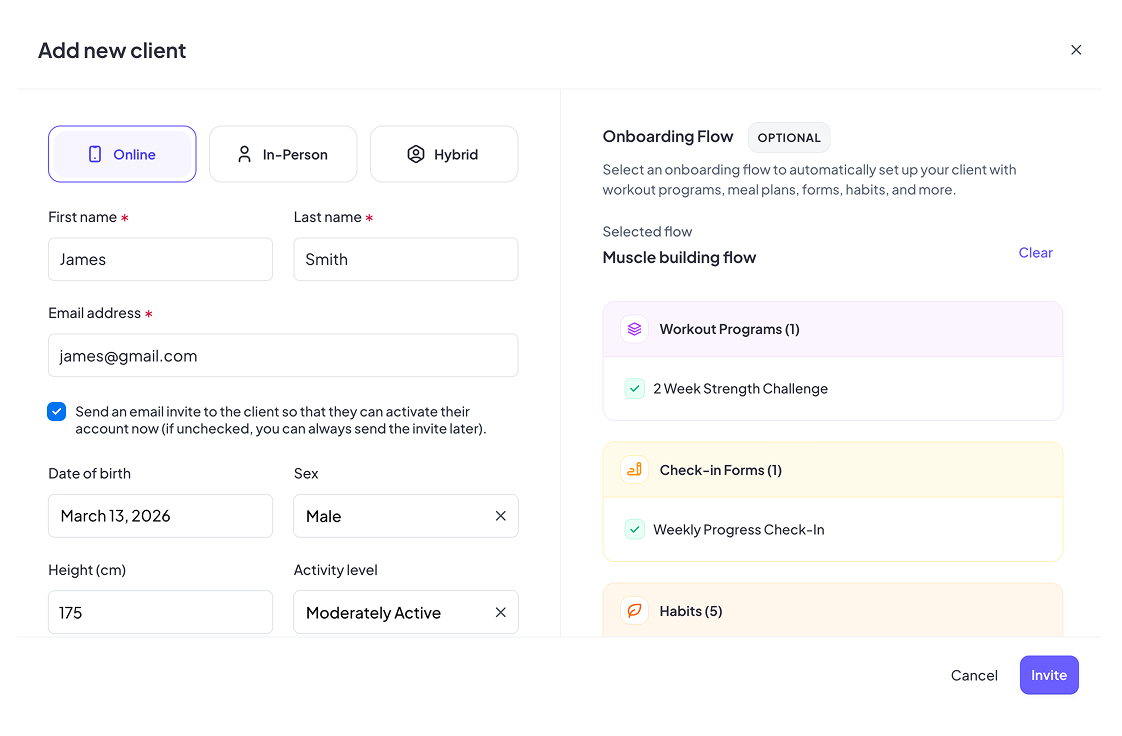Toggle 2 Week Strength Challenge checkbox
The width and height of the screenshot is (1122, 736).
point(634,389)
